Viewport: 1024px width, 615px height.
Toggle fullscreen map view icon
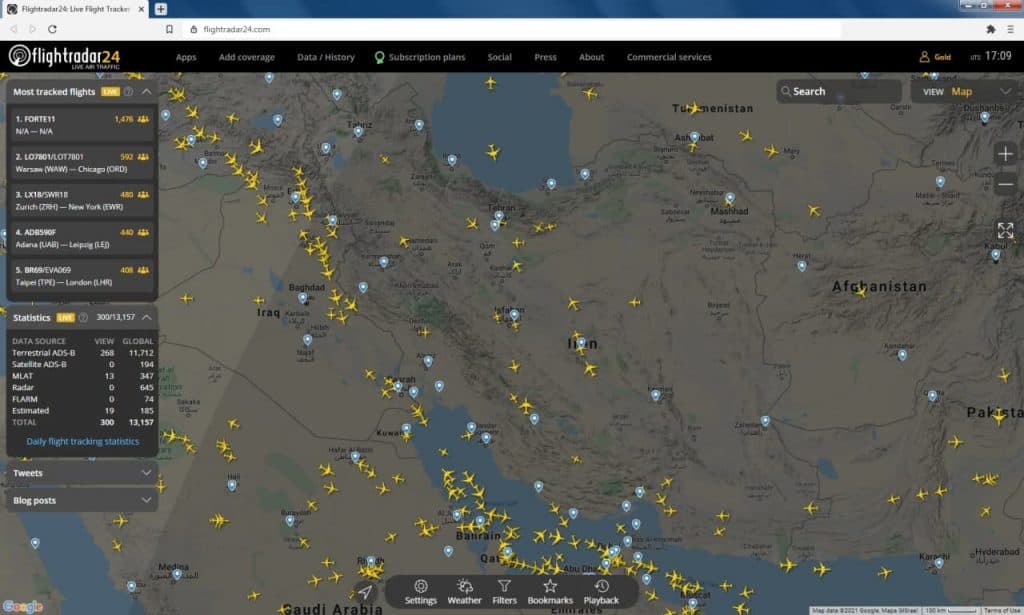(x=1005, y=230)
